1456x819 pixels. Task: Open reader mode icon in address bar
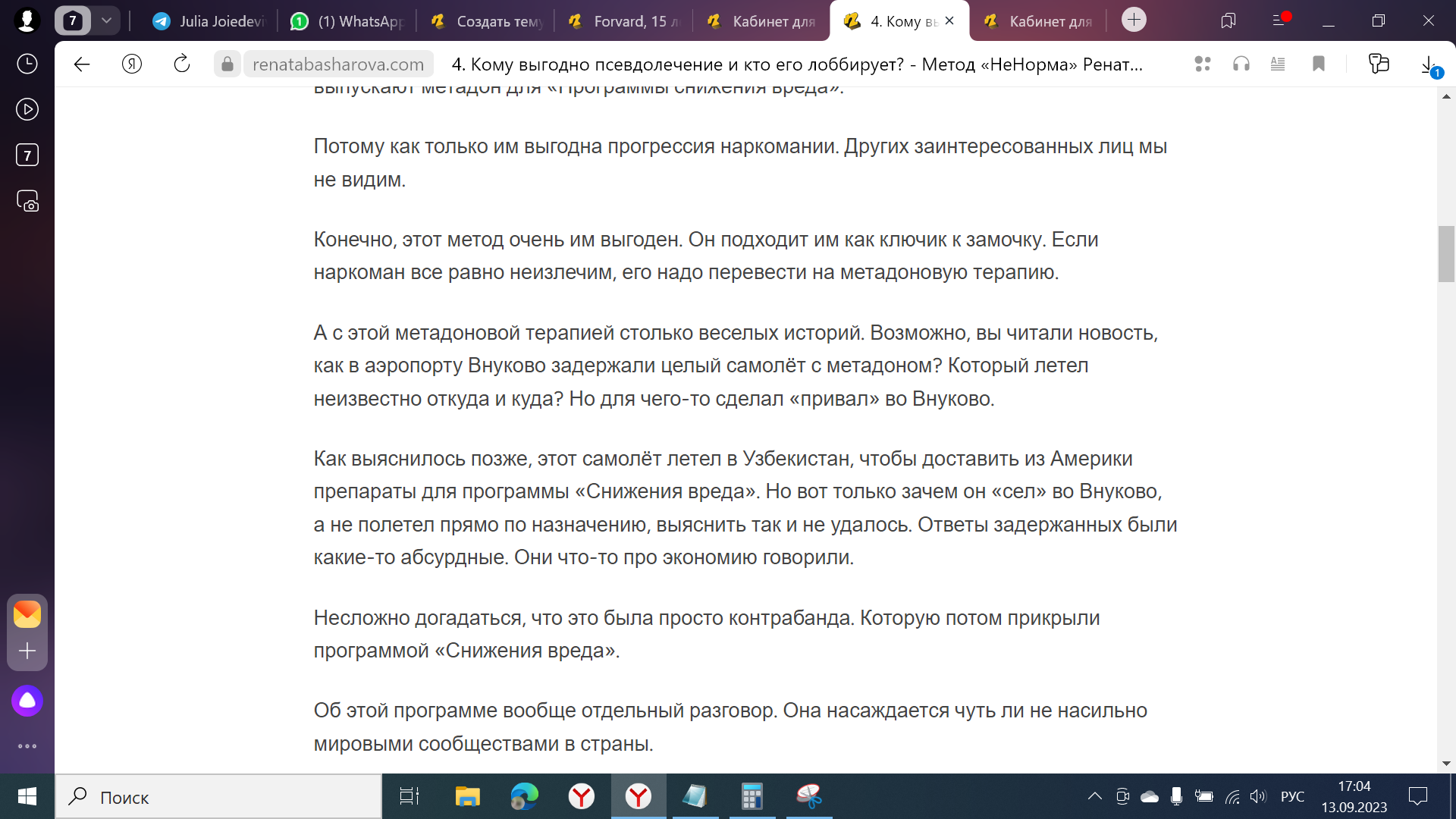[x=1278, y=64]
